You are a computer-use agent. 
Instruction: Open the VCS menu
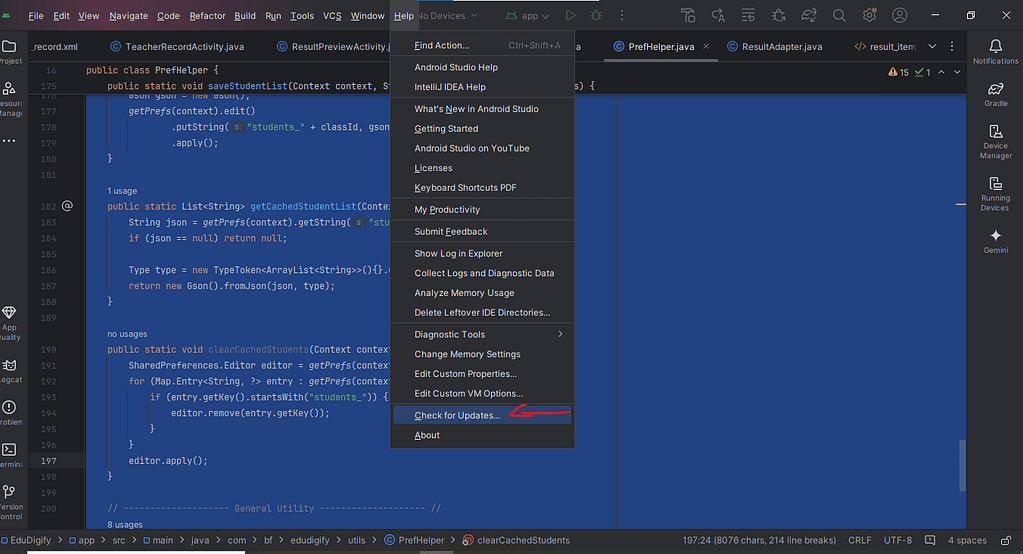point(332,16)
